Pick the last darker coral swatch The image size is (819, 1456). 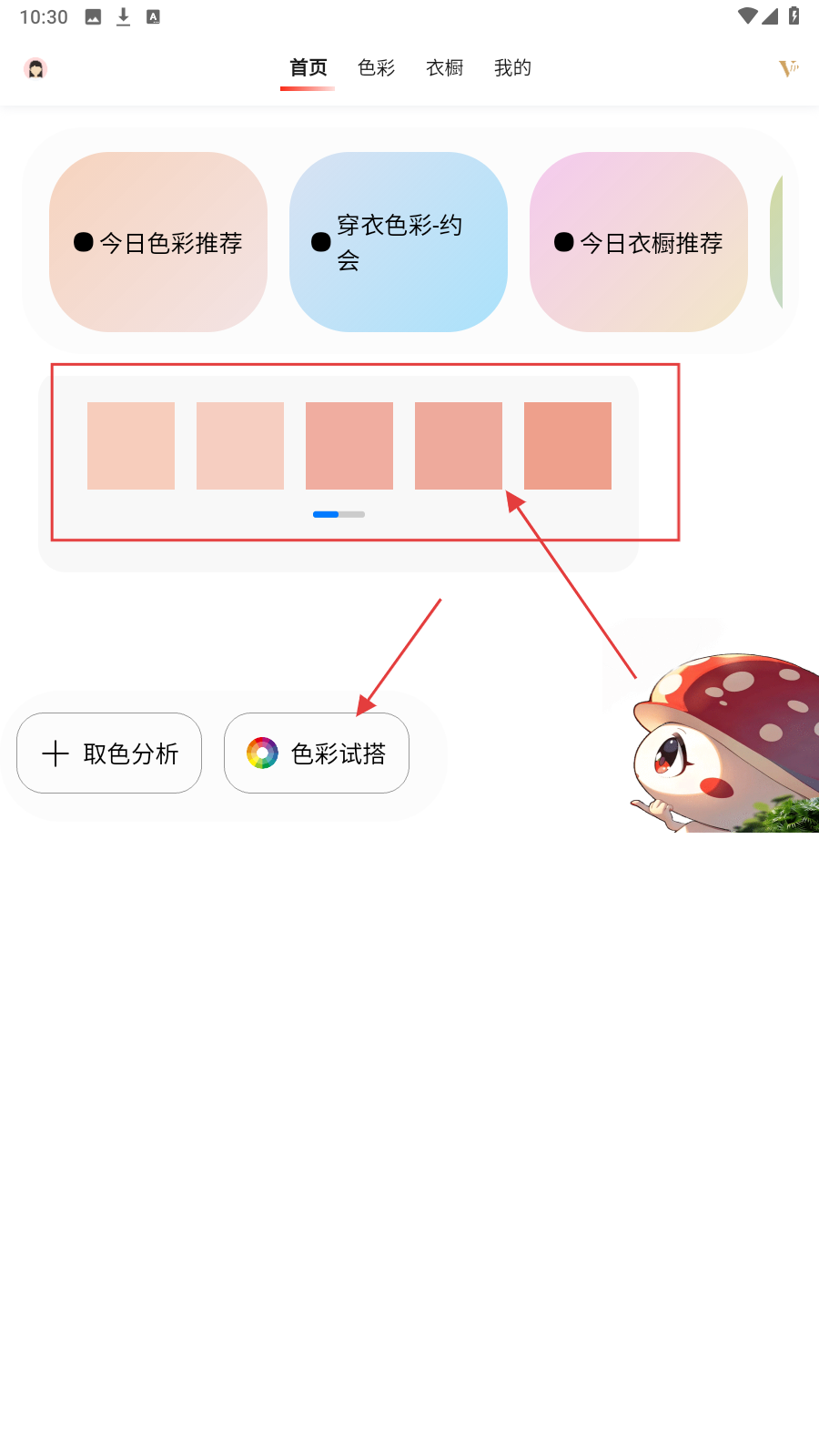568,446
